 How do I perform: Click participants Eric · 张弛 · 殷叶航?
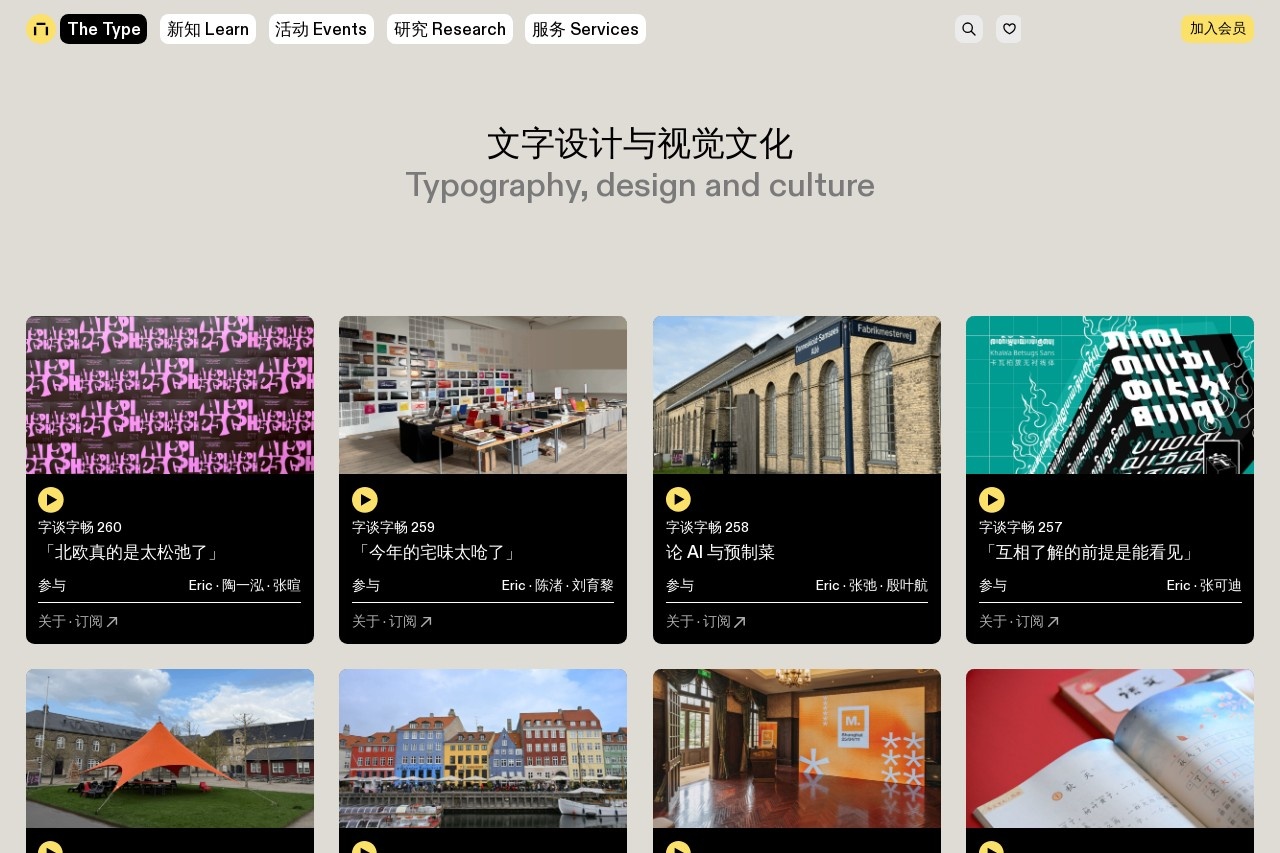click(x=872, y=586)
